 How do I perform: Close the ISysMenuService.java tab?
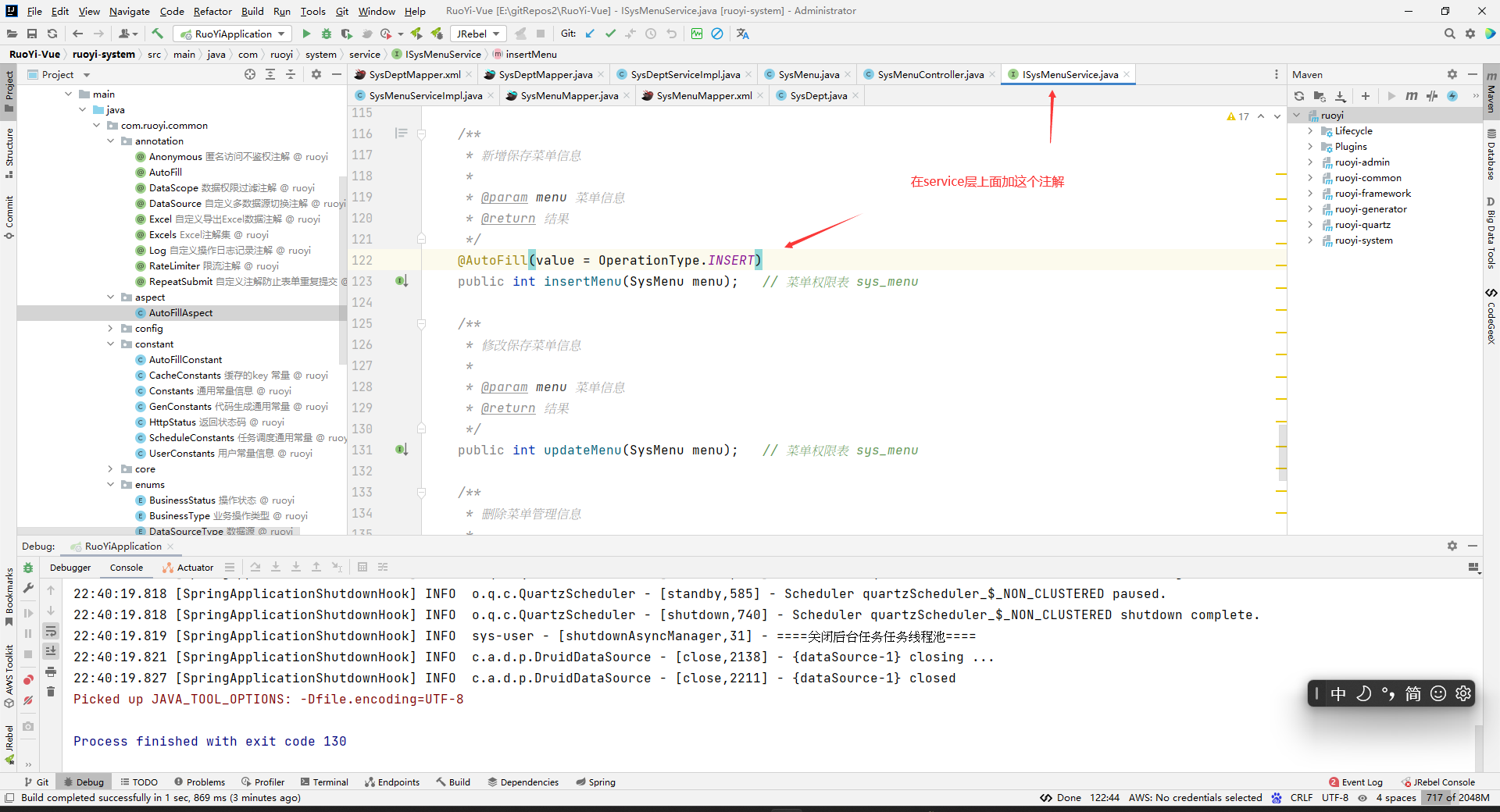pyautogui.click(x=1127, y=74)
